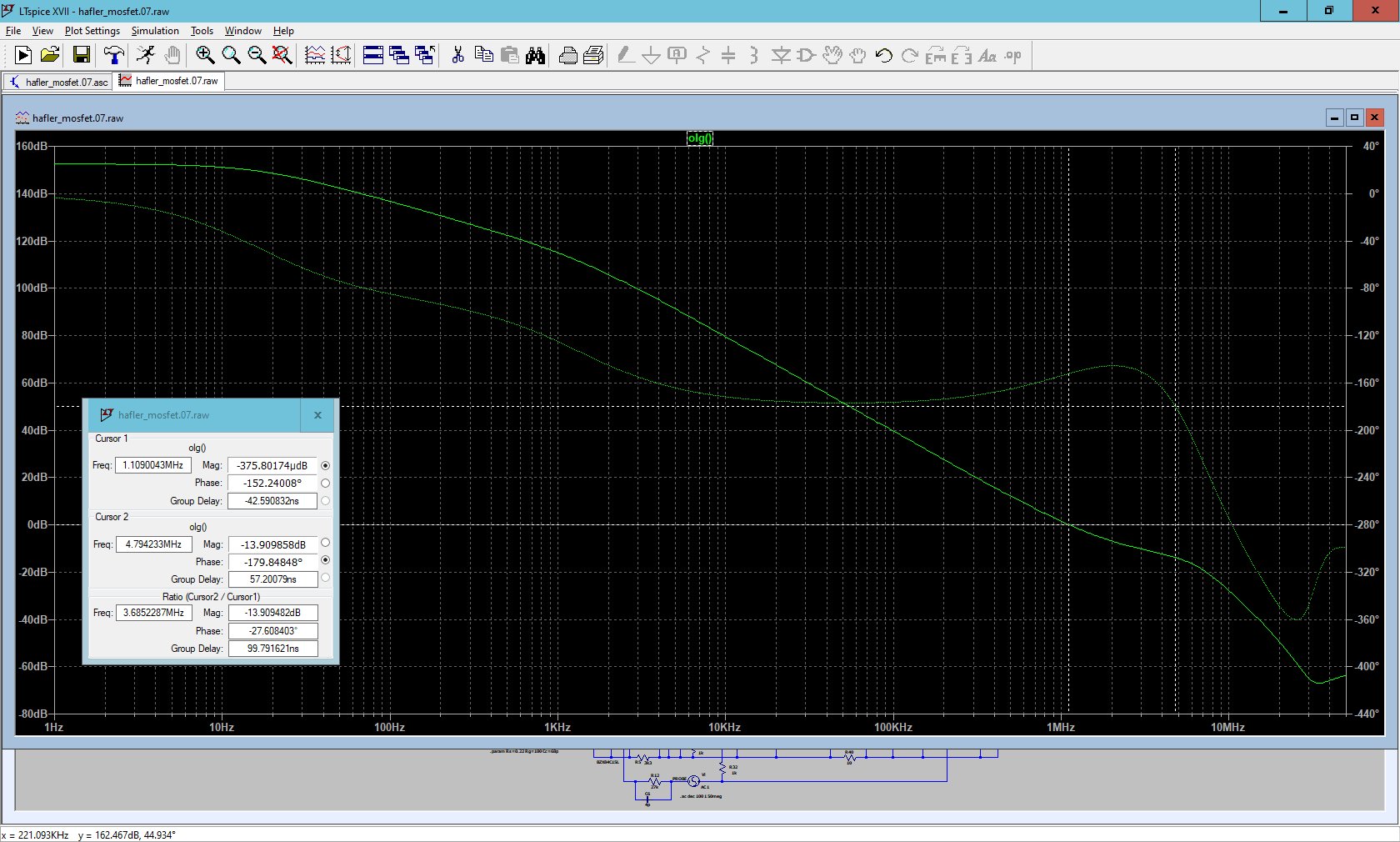
Task: Open the Plot Settings menu
Action: (x=92, y=31)
